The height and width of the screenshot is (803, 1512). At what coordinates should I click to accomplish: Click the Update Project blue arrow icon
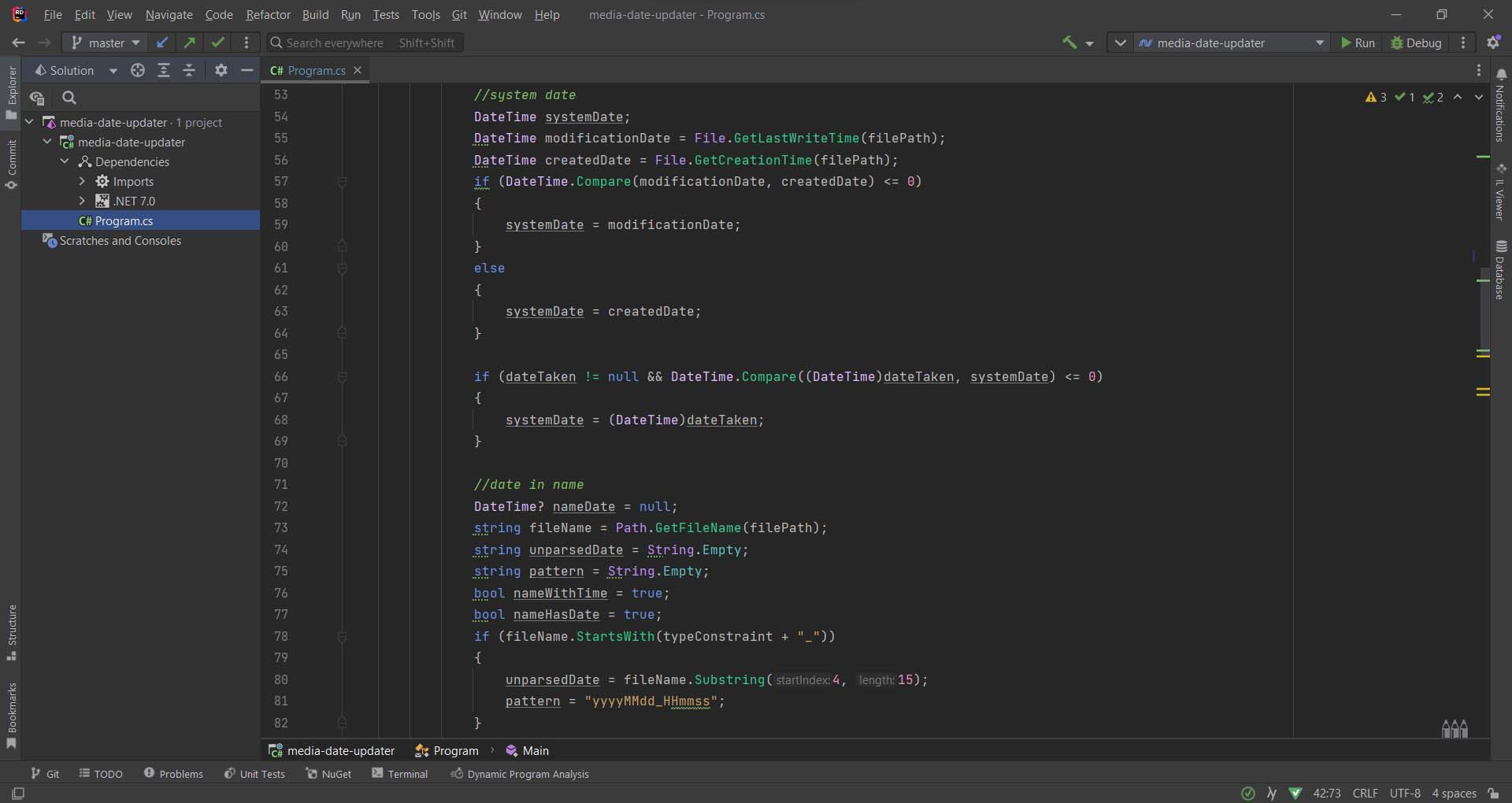click(162, 43)
